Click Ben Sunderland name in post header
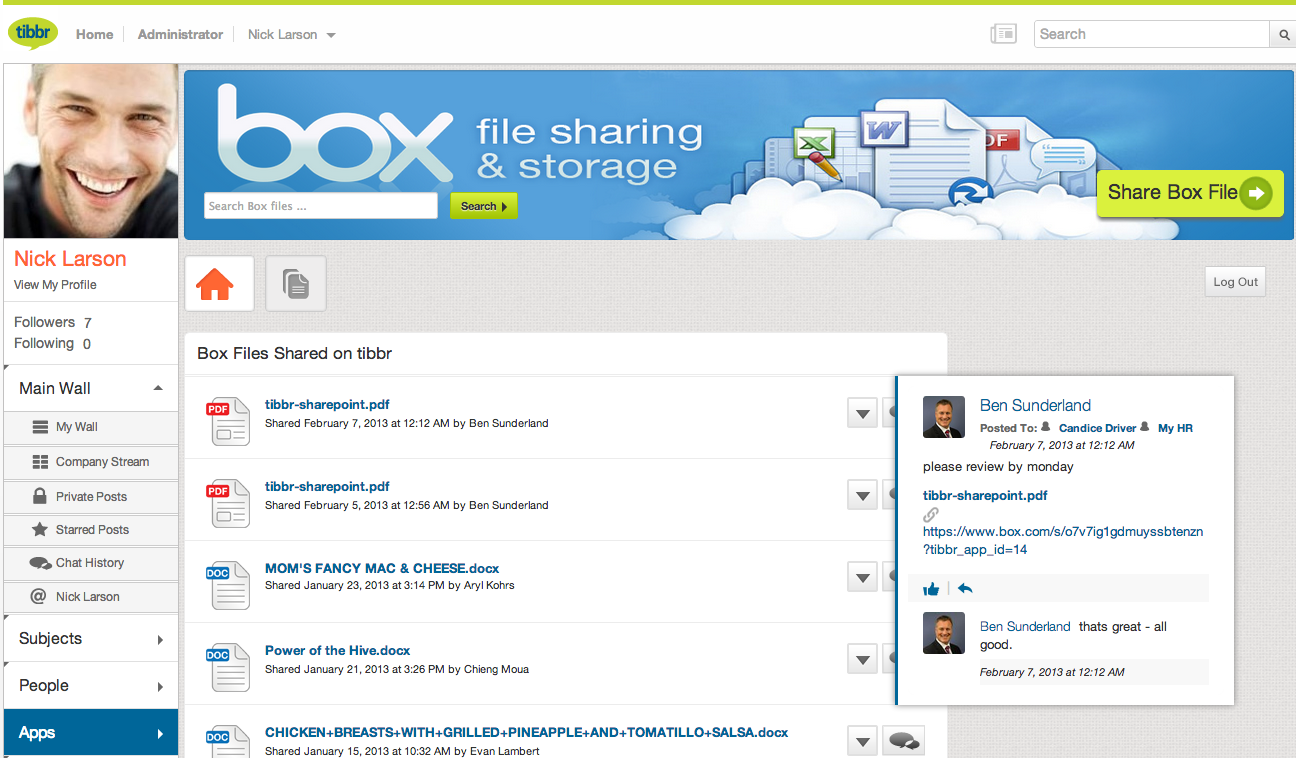This screenshot has width=1296, height=758. coord(1035,406)
